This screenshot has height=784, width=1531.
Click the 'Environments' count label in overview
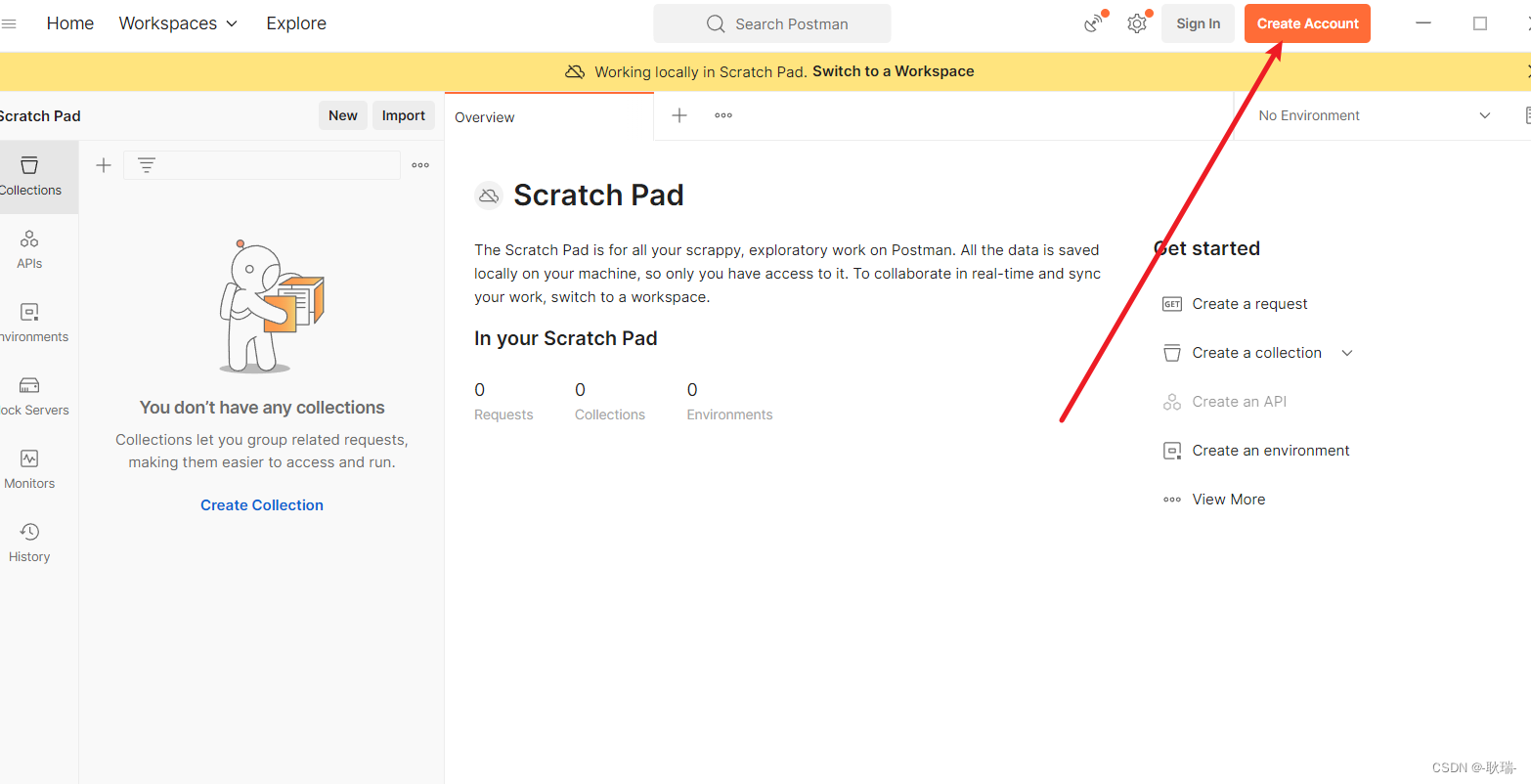[729, 414]
